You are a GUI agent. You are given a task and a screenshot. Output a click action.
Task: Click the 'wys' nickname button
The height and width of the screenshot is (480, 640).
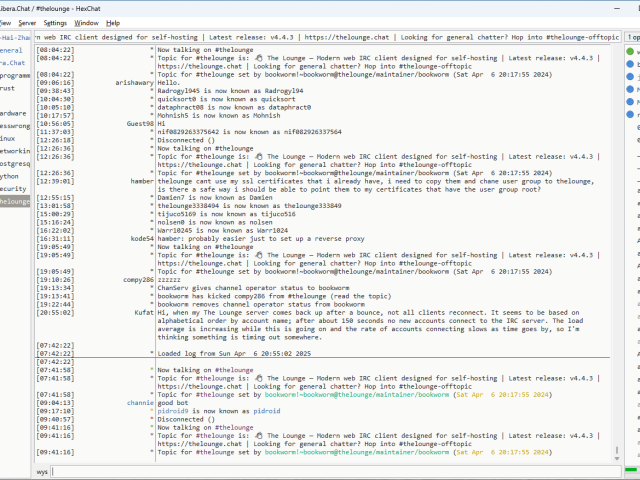(42, 470)
